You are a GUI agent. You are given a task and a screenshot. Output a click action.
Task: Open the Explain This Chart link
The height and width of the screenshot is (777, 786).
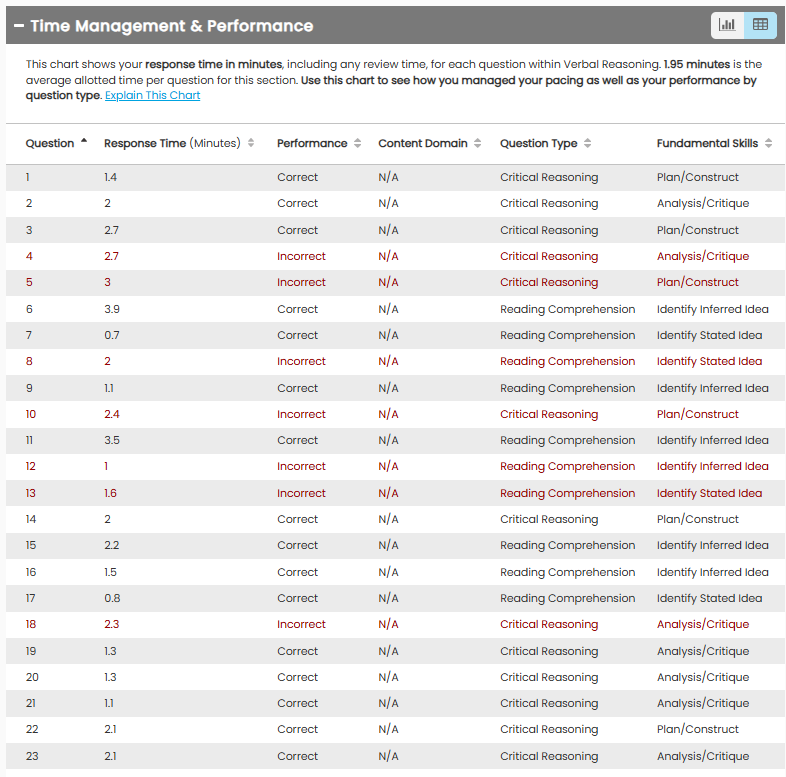pyautogui.click(x=152, y=96)
